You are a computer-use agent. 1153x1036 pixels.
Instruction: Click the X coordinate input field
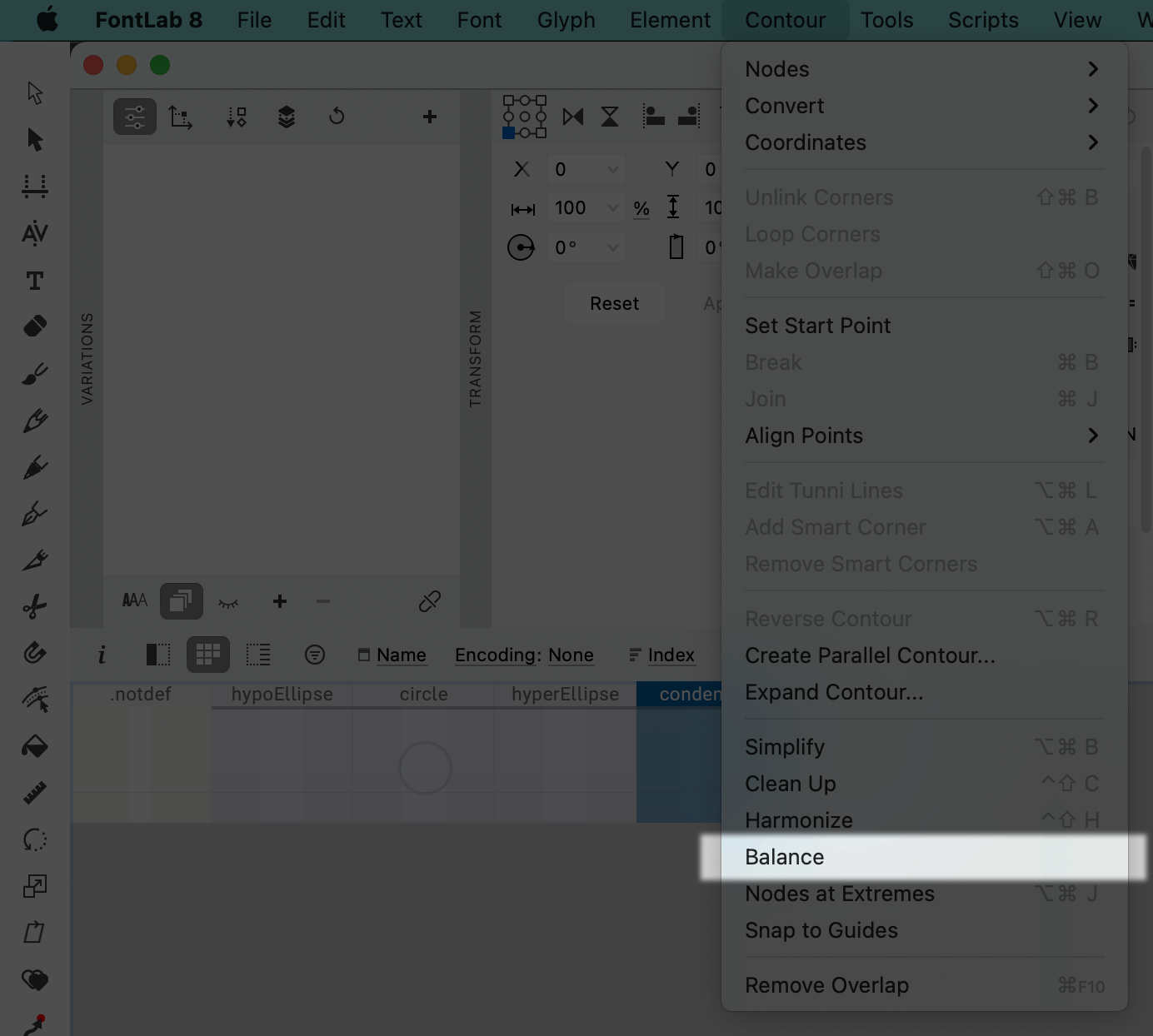[586, 170]
